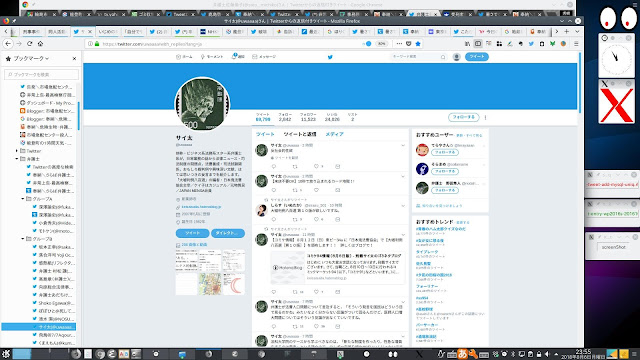This screenshot has width=640, height=360.
Task: Open page actions three-dot menu in address bar
Action: point(399,44)
